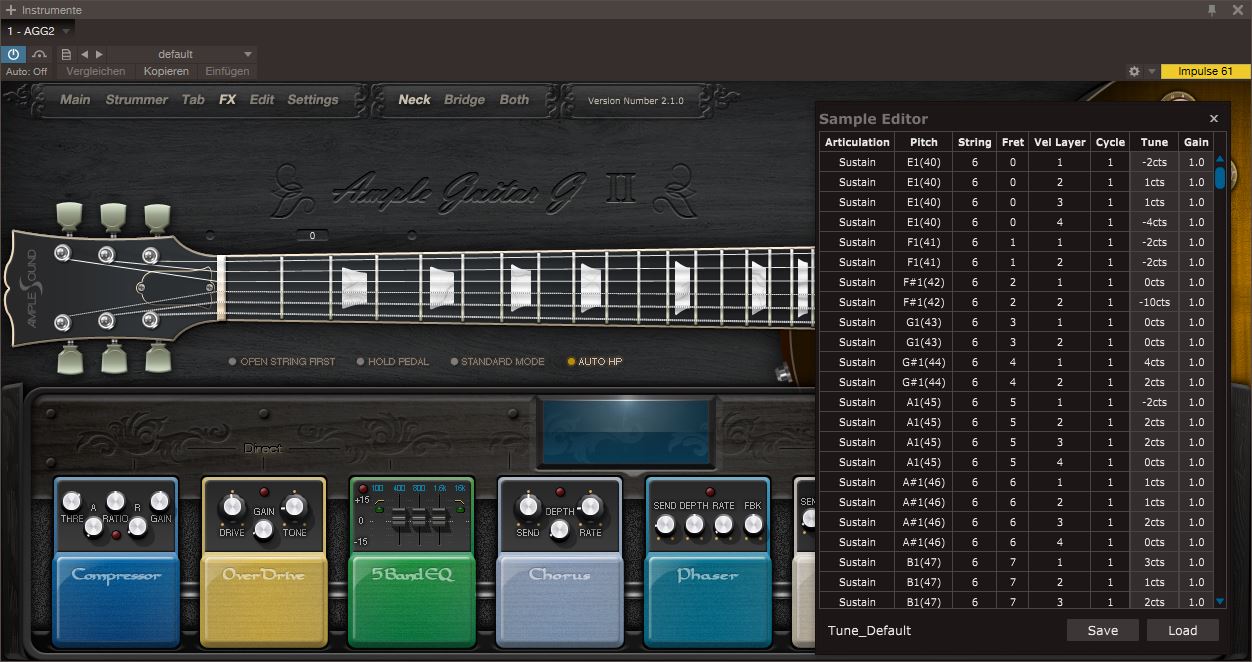Pin the Instrumente window
1252x662 pixels.
click(1212, 10)
